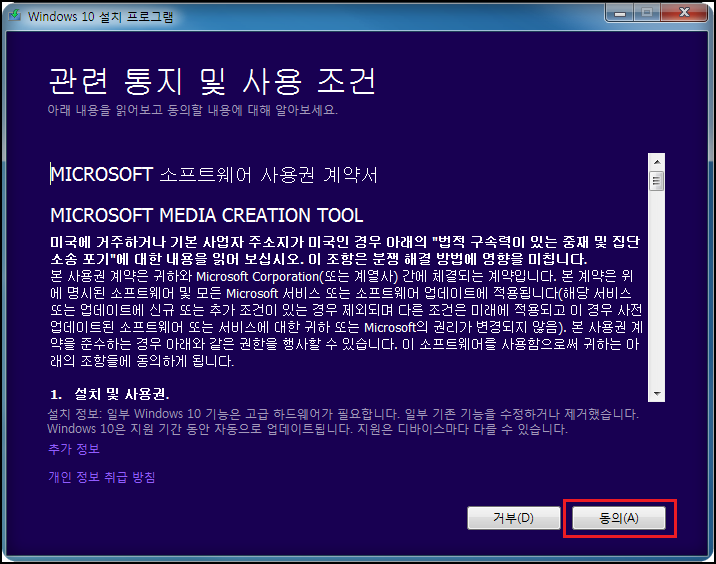Click the window title 'Windows 10 설치 프로그램'
The height and width of the screenshot is (564, 716).
pyautogui.click(x=100, y=16)
